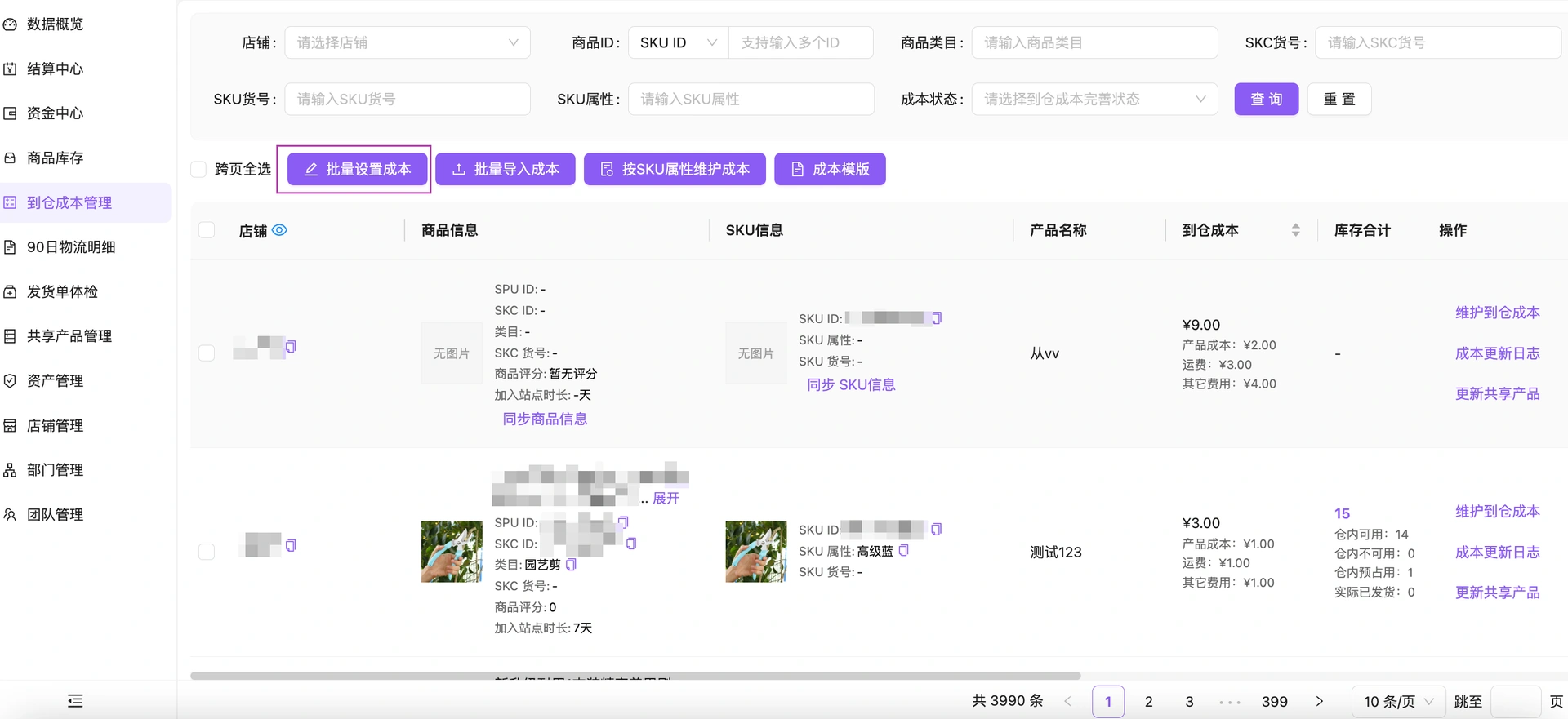
Task: Click the 商品库存 sidebar icon
Action: 10,158
